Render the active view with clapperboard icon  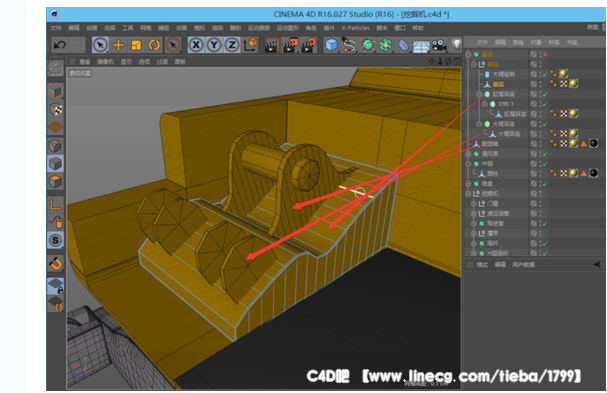coord(272,45)
